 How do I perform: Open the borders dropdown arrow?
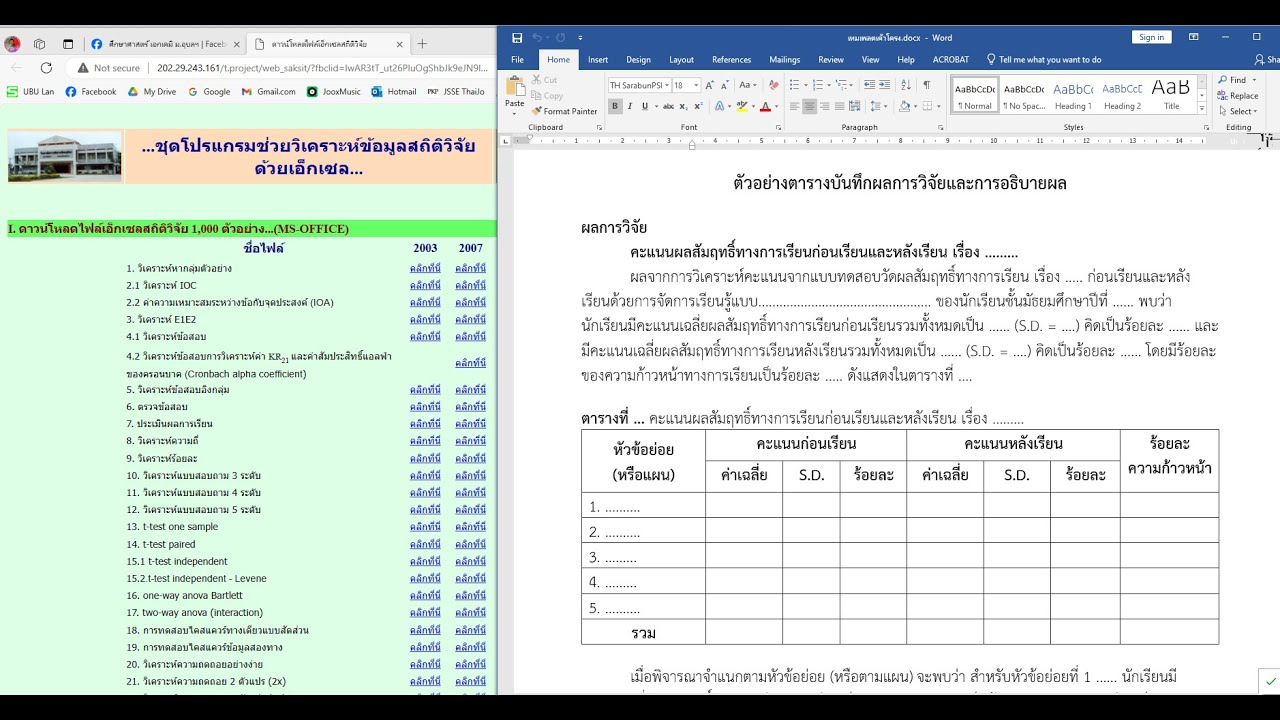939,106
